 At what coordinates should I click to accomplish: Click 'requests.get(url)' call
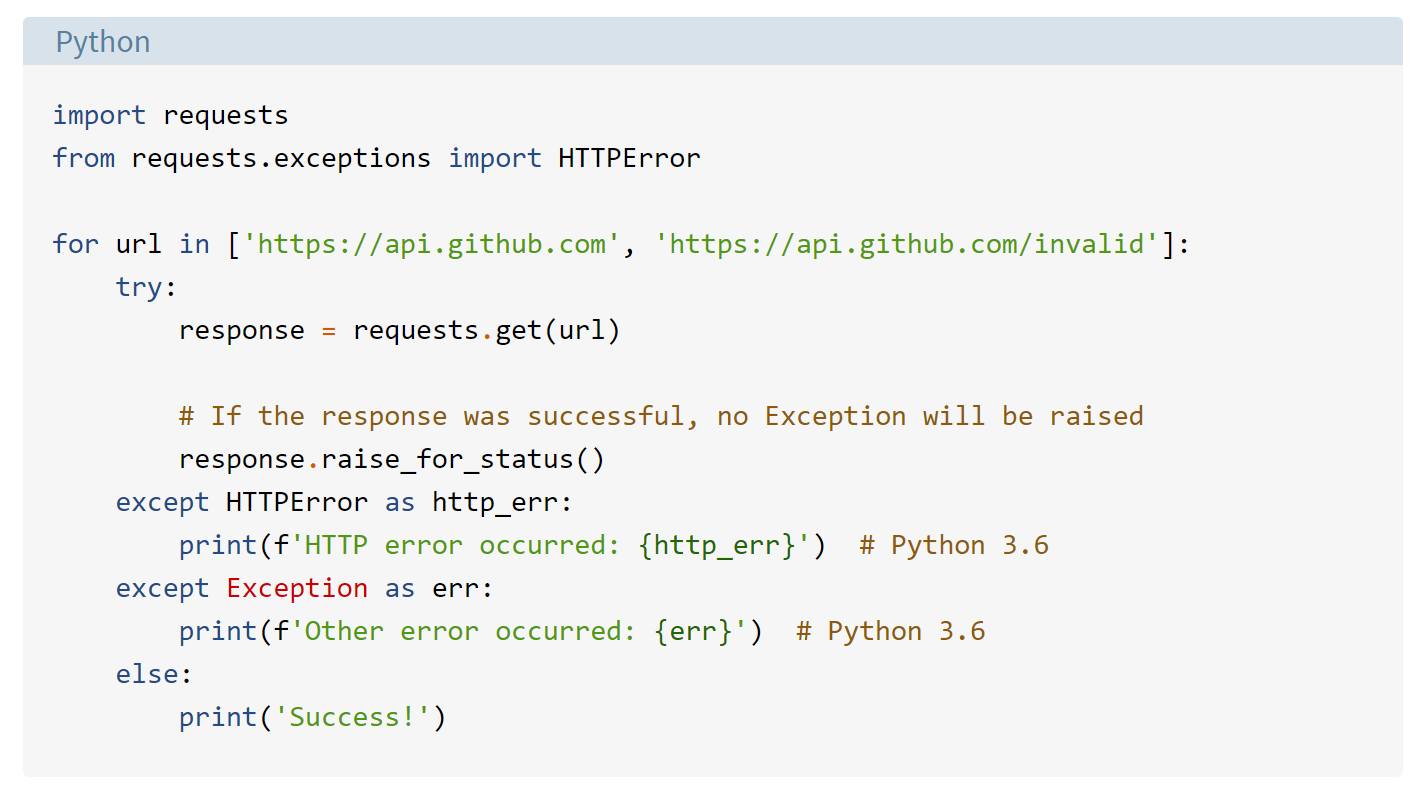(x=486, y=330)
